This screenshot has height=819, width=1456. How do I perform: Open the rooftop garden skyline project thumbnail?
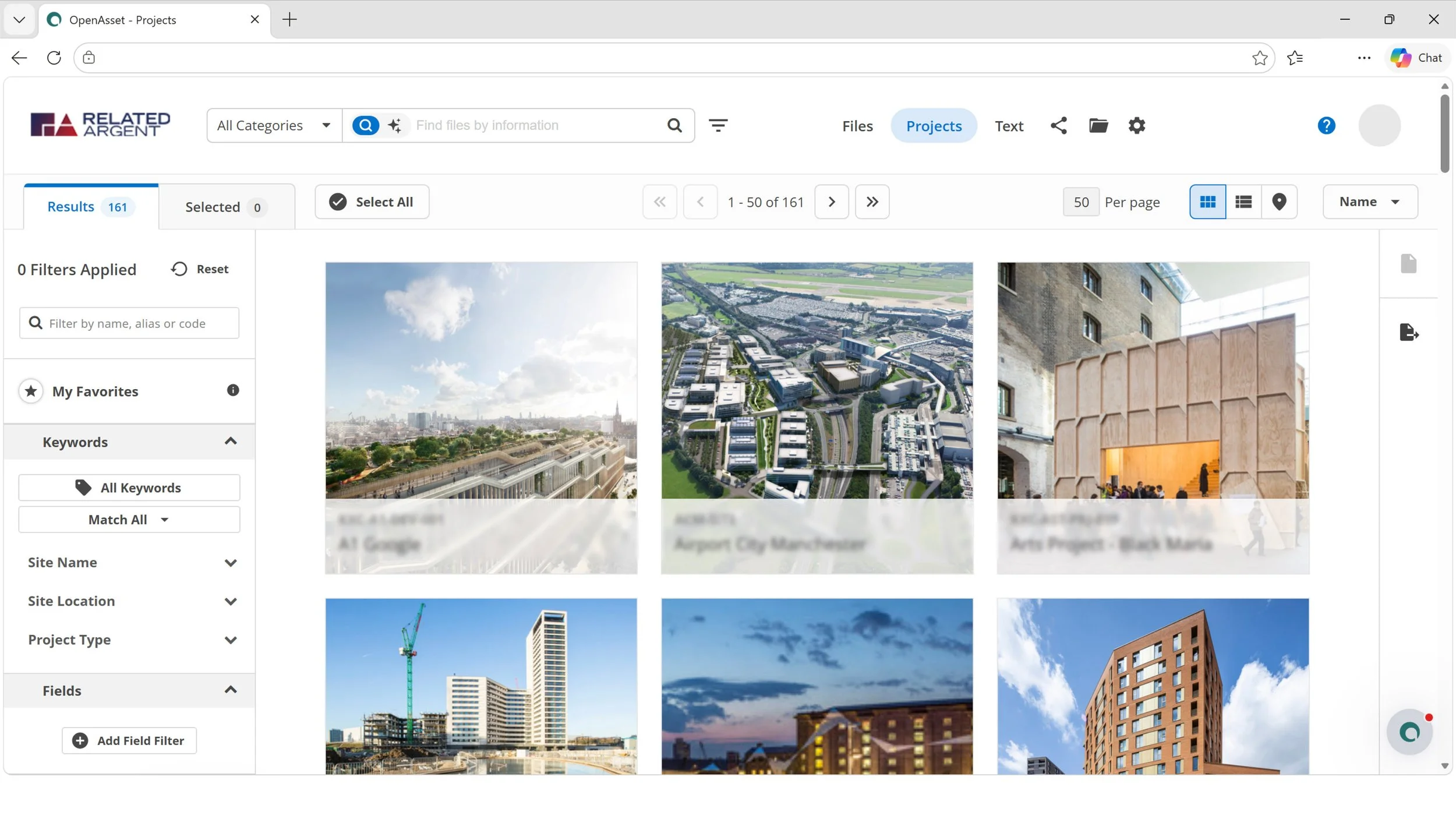[x=481, y=418]
